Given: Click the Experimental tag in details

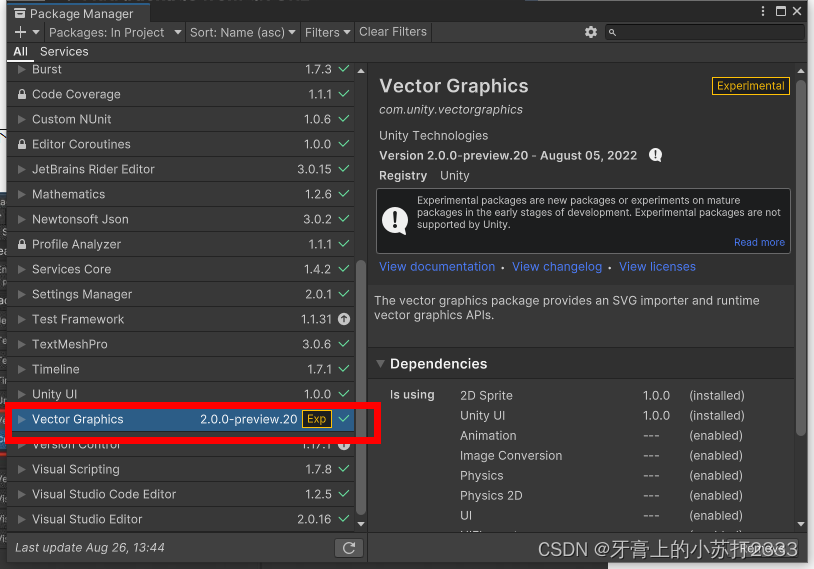Looking at the screenshot, I should tap(751, 86).
